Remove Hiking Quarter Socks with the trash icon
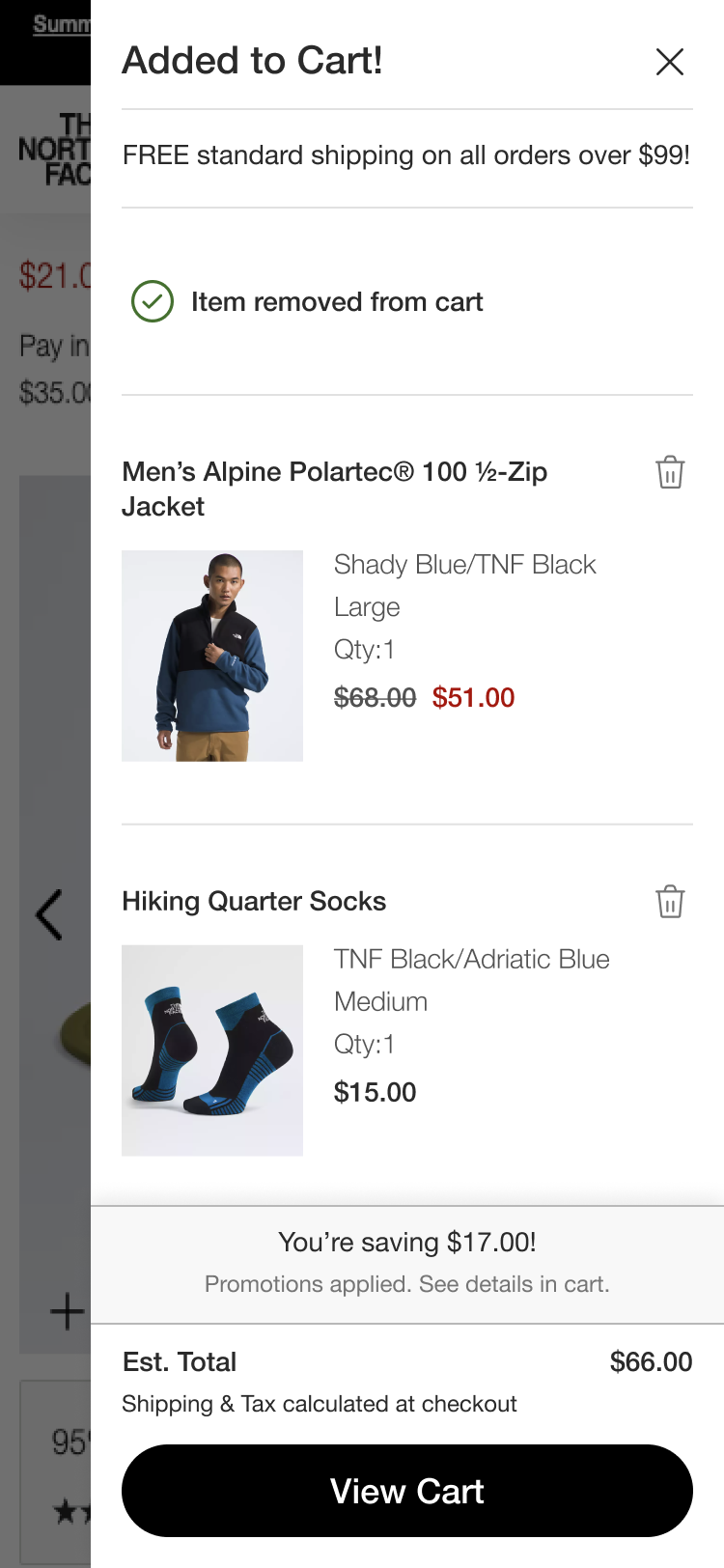 pyautogui.click(x=670, y=901)
